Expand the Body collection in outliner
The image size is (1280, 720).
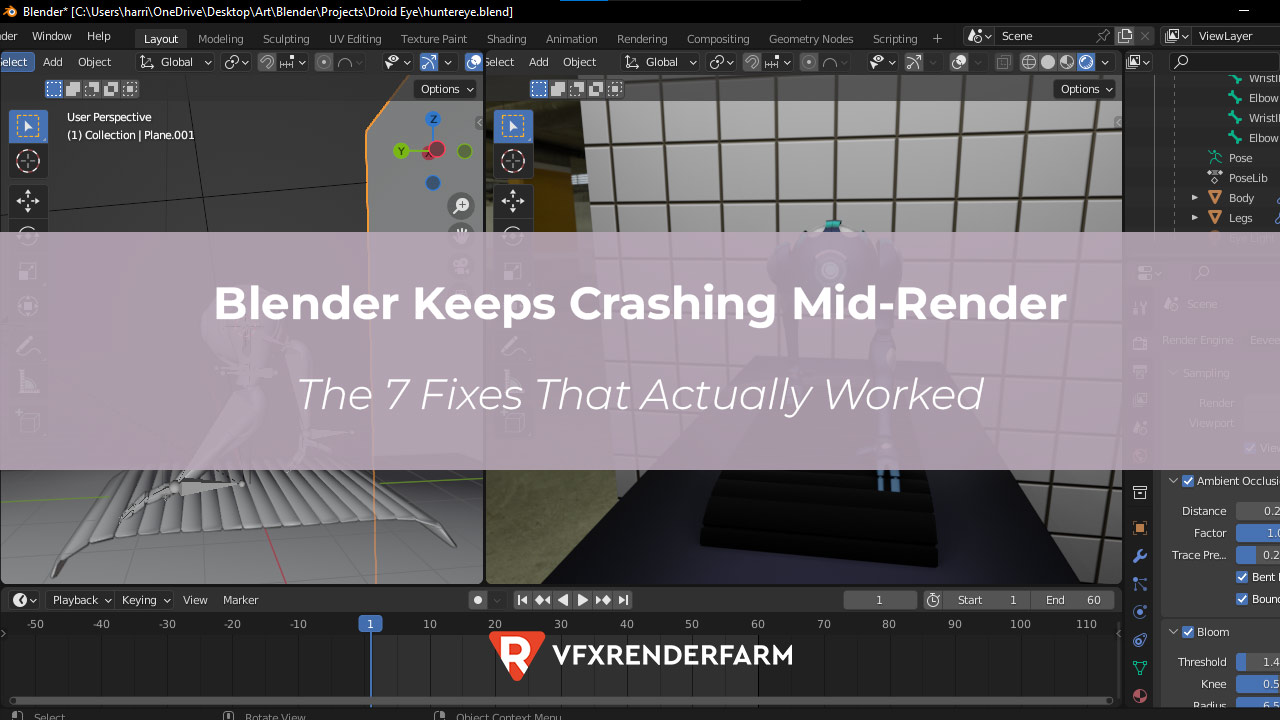(1195, 198)
